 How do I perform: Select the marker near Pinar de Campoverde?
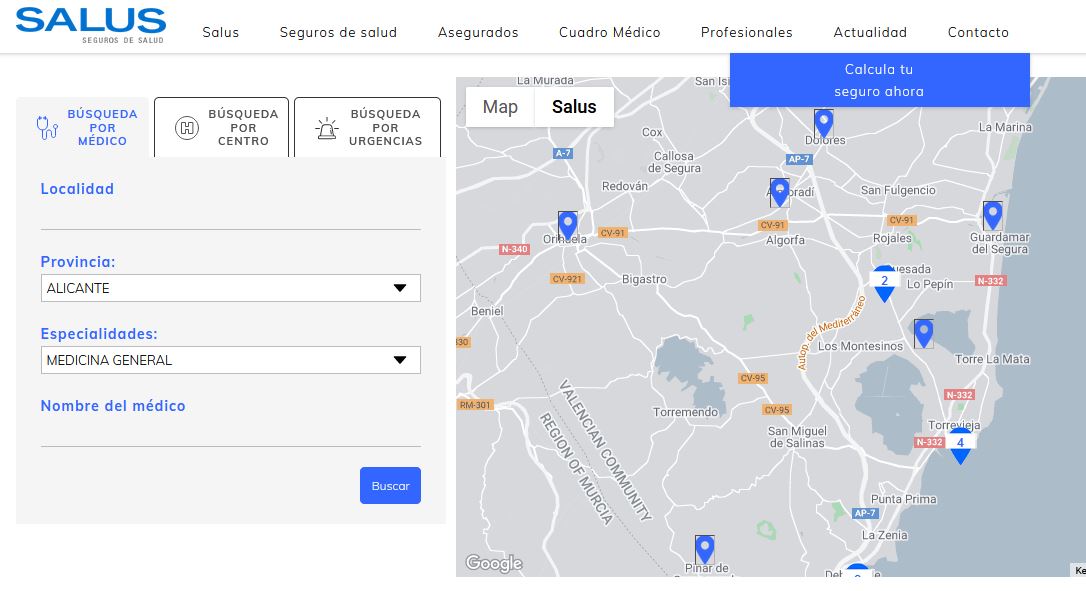[x=704, y=547]
